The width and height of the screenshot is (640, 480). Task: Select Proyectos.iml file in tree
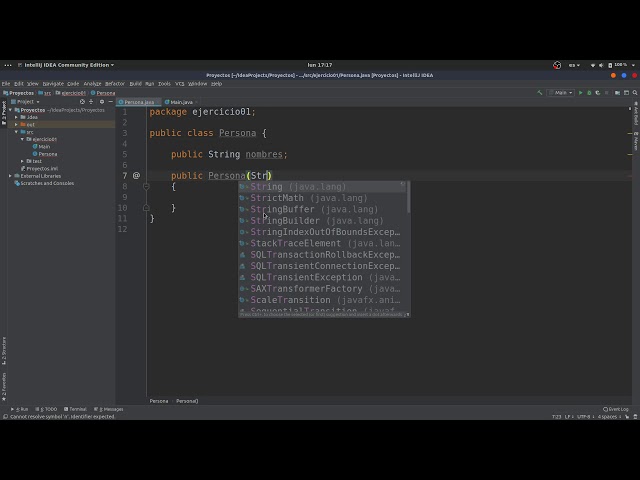coord(42,169)
